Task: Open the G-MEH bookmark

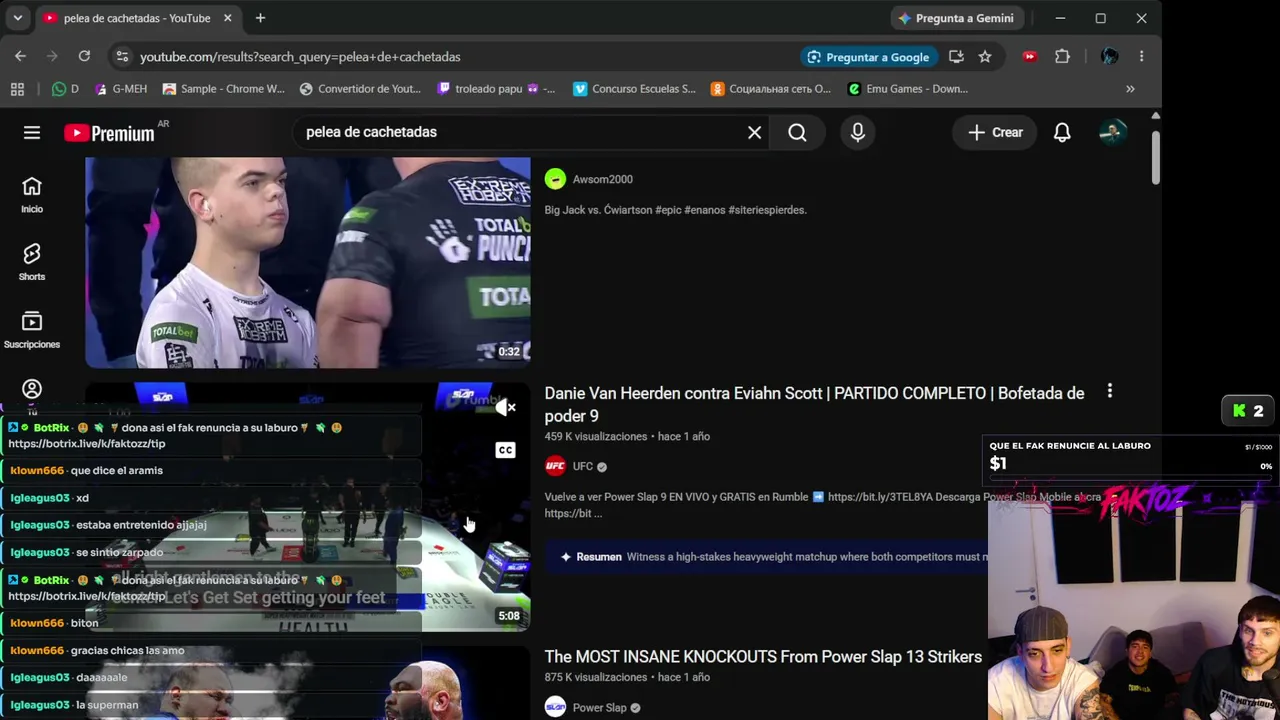Action: pos(120,89)
